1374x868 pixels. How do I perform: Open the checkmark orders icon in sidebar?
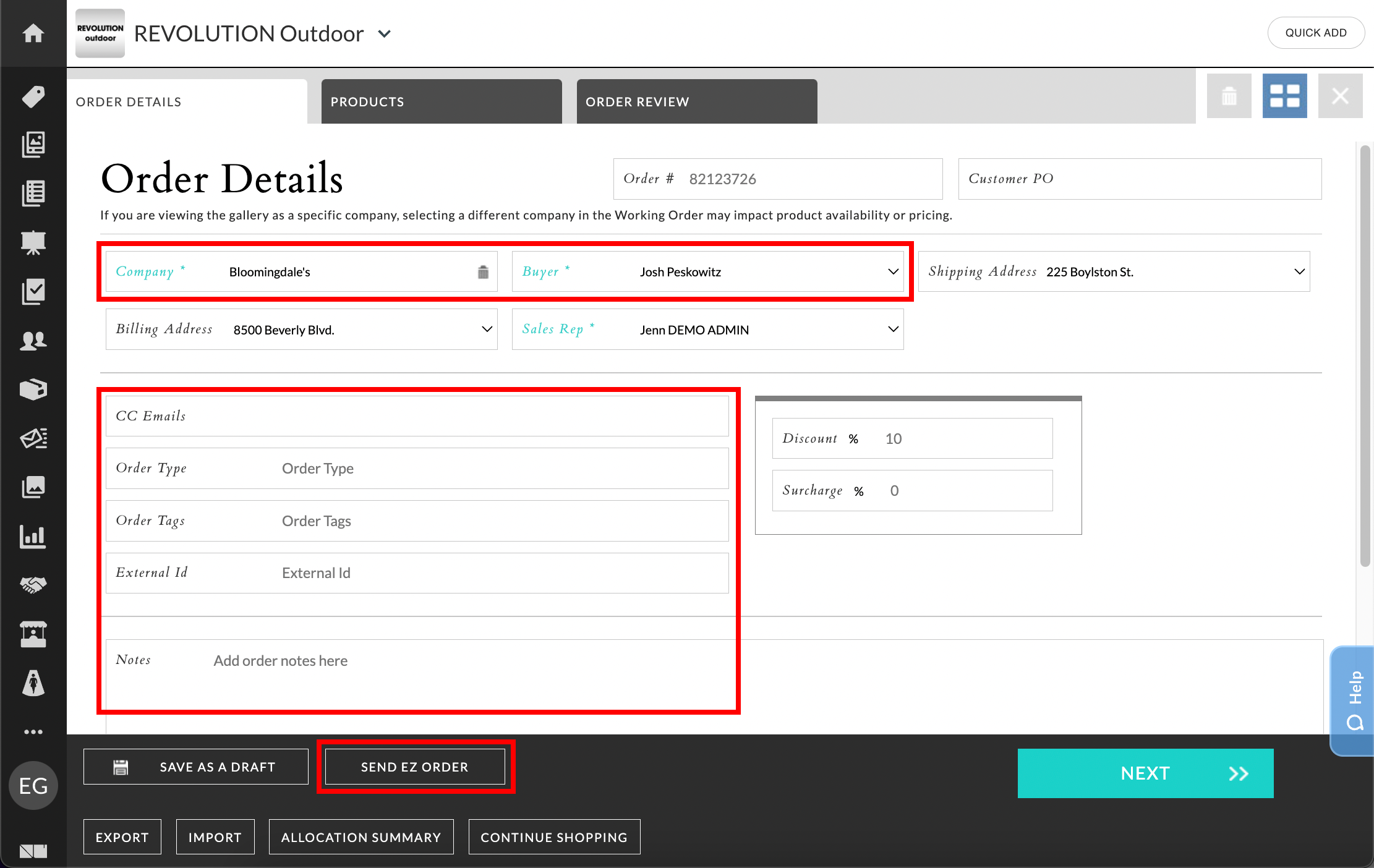[x=33, y=291]
